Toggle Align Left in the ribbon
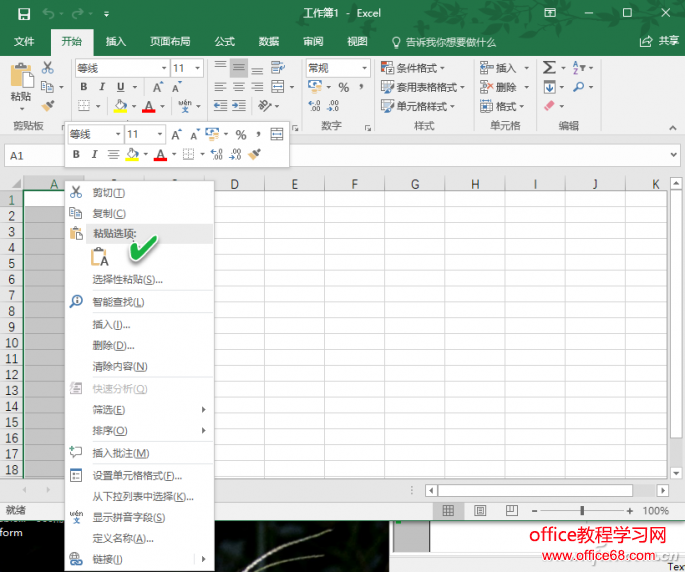Viewport: 685px width, 572px height. coord(220,87)
